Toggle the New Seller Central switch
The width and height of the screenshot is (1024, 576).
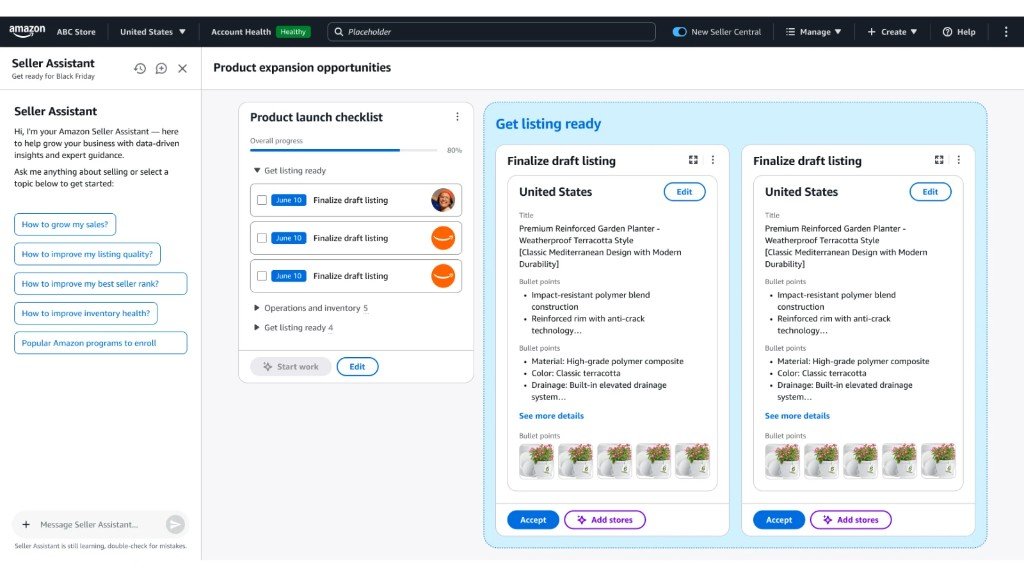point(680,31)
